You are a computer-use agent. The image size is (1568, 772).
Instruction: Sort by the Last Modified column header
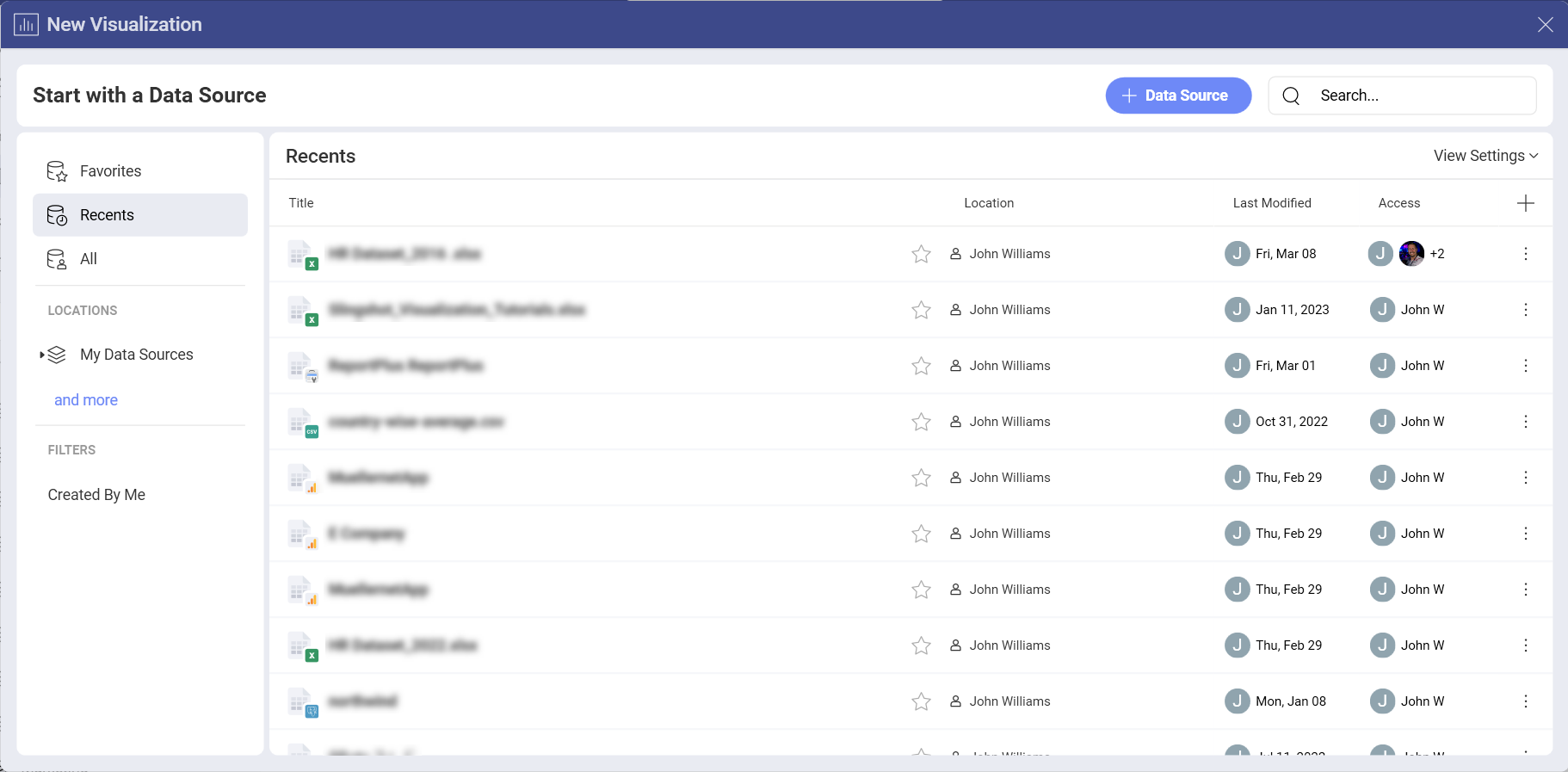(x=1272, y=203)
